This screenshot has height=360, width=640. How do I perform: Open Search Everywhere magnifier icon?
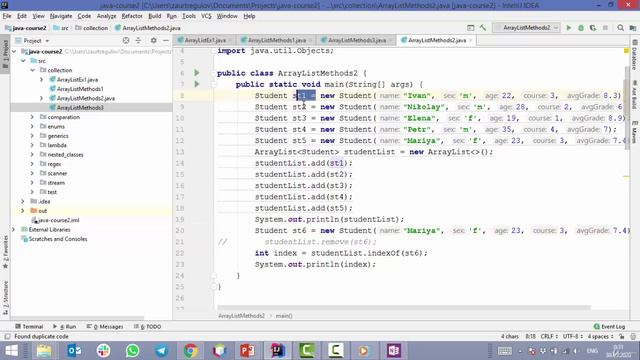point(620,28)
